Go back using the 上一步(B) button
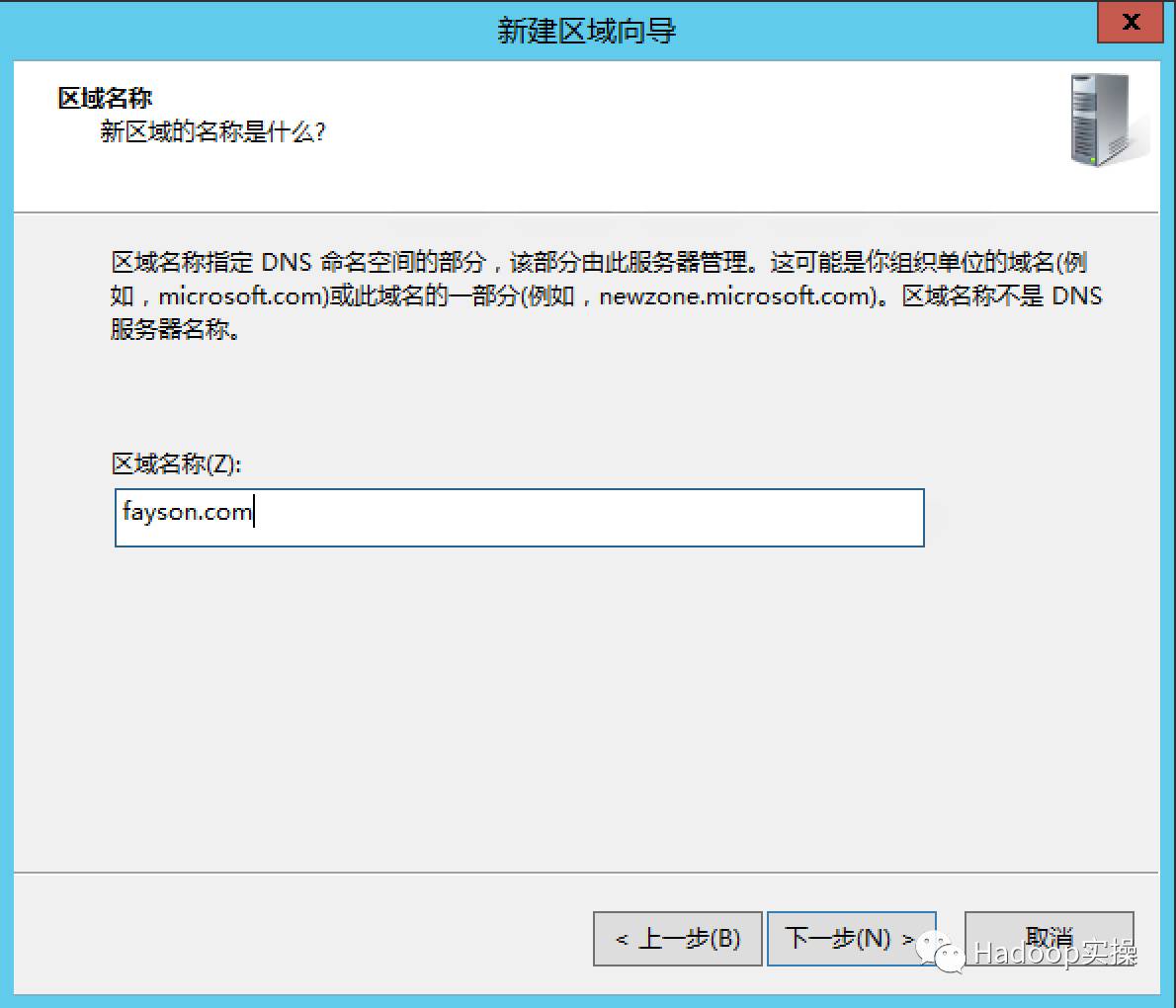 pos(678,938)
